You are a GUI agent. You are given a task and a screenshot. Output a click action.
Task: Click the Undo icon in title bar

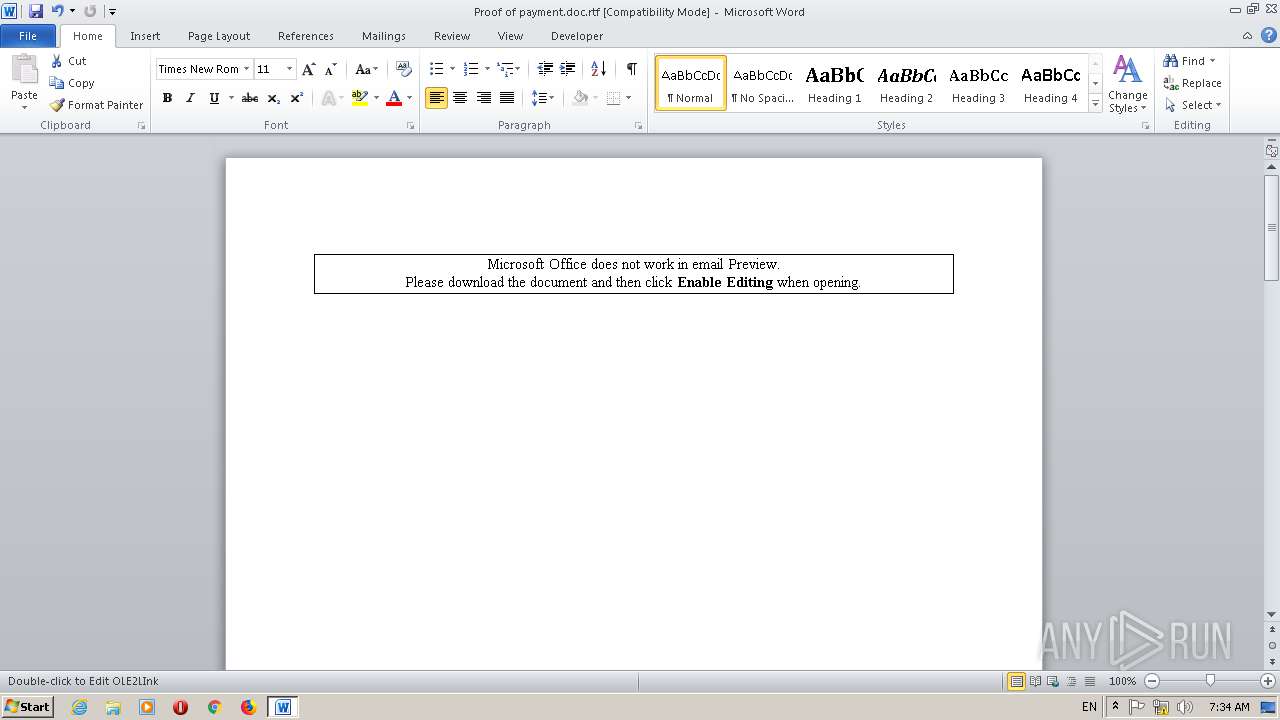[x=57, y=11]
